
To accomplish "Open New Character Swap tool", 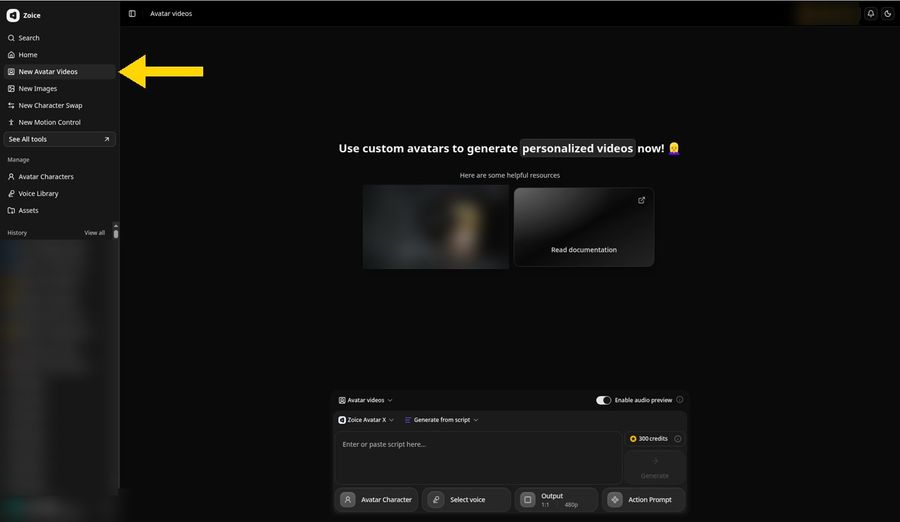I will [x=60, y=106].
